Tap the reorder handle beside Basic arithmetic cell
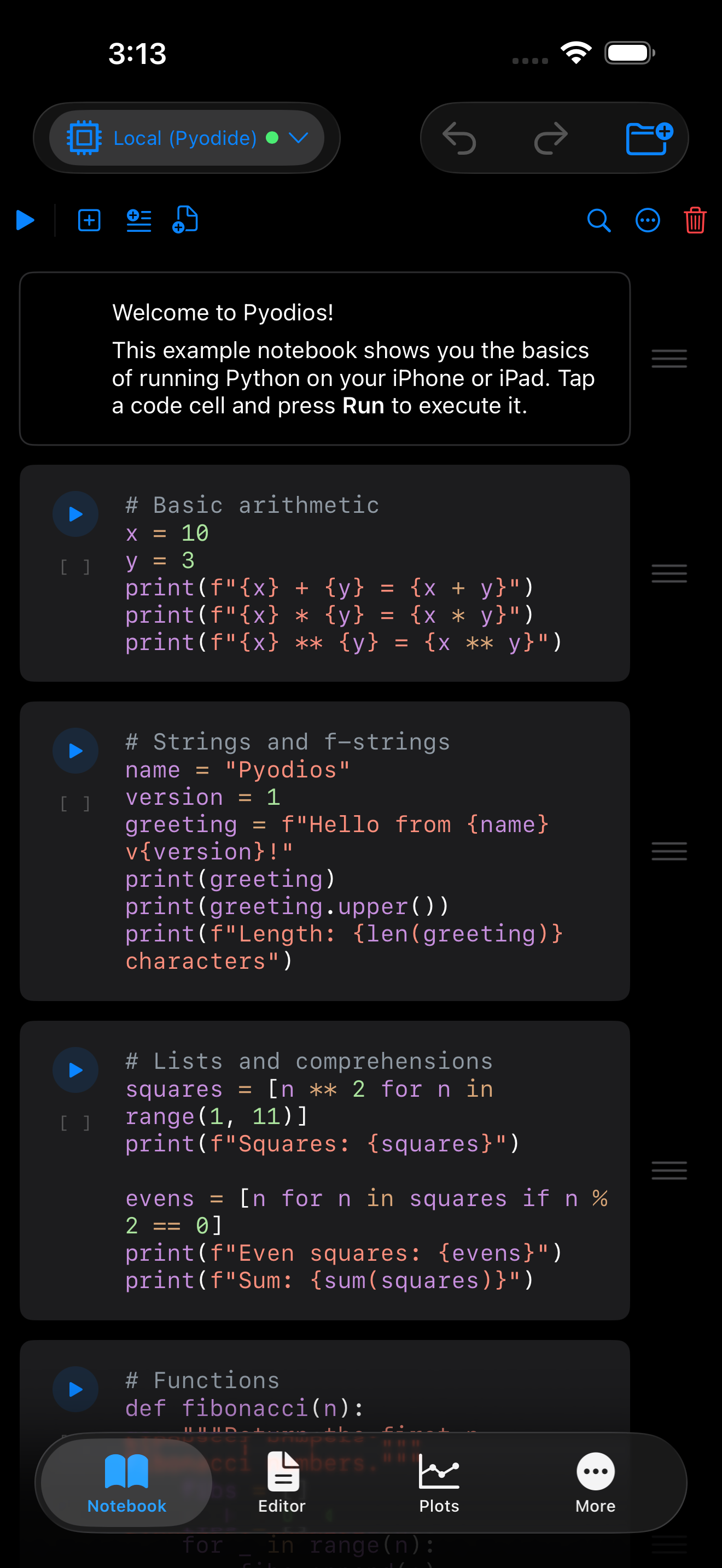Viewport: 722px width, 1568px height. (669, 574)
